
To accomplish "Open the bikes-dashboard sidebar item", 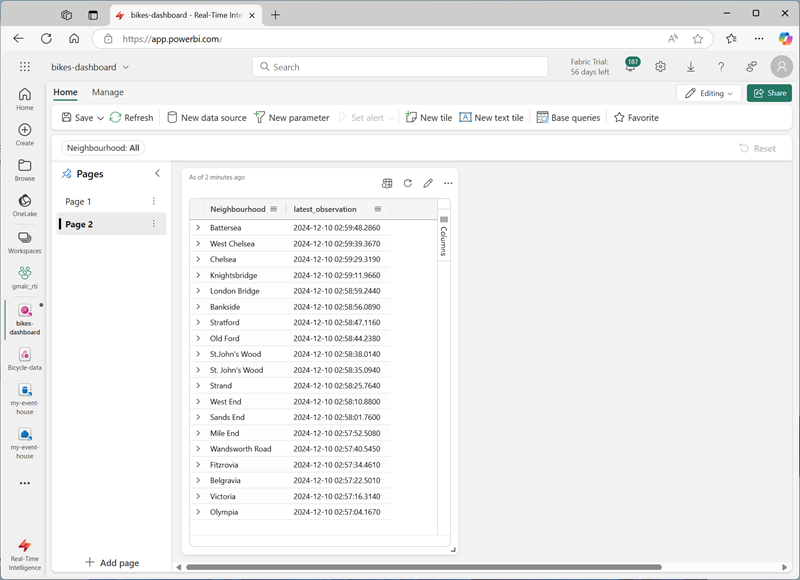I will pos(24,319).
